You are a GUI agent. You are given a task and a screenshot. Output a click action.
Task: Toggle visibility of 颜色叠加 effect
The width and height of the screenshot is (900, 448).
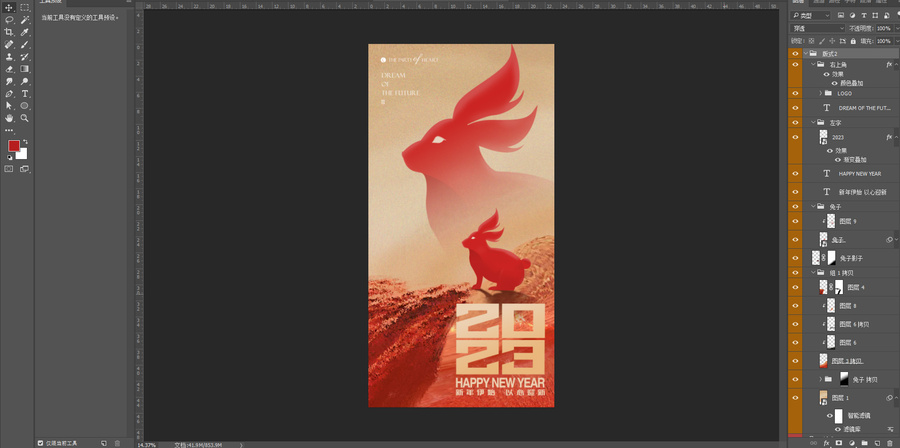[835, 83]
